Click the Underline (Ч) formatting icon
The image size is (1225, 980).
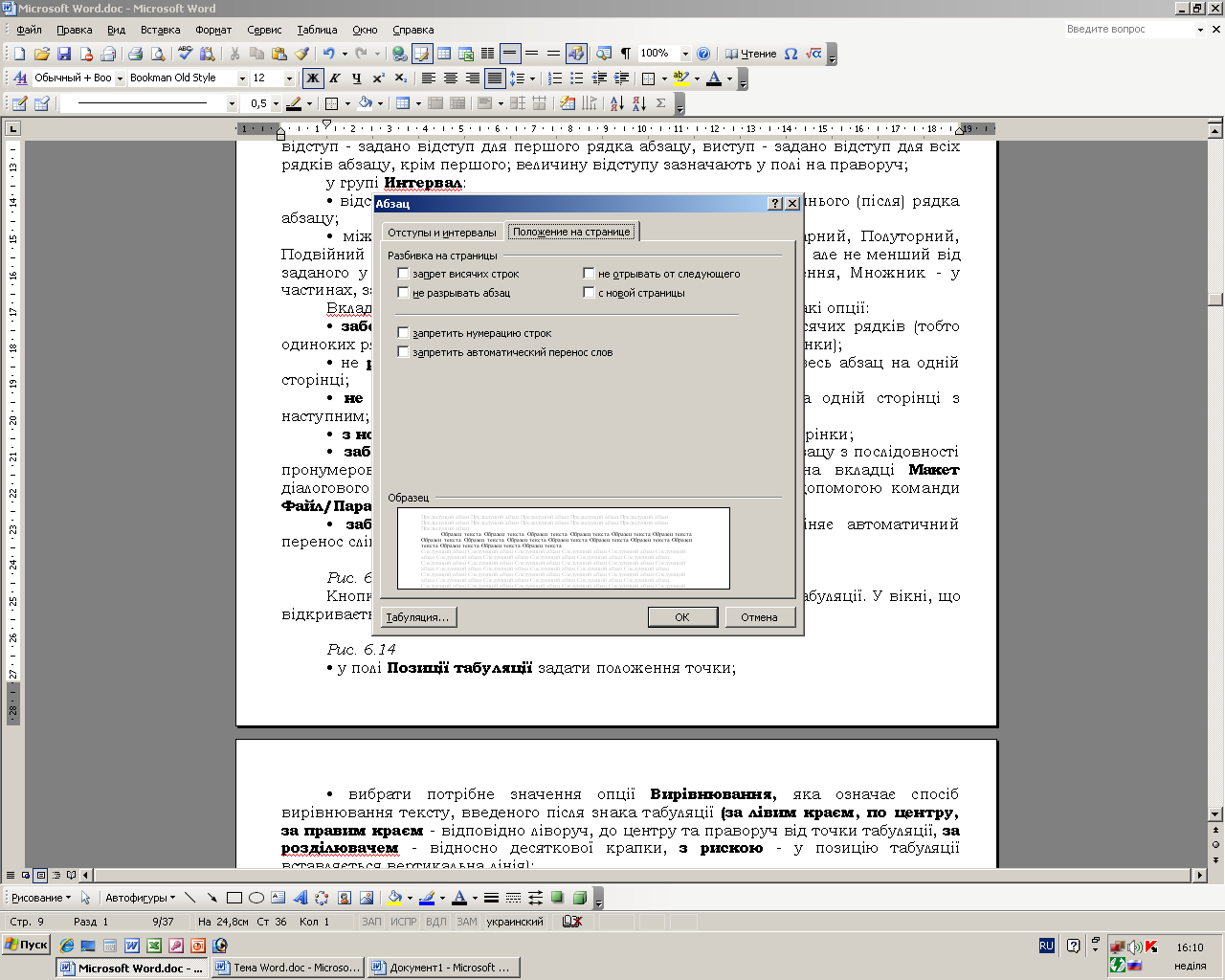click(357, 78)
